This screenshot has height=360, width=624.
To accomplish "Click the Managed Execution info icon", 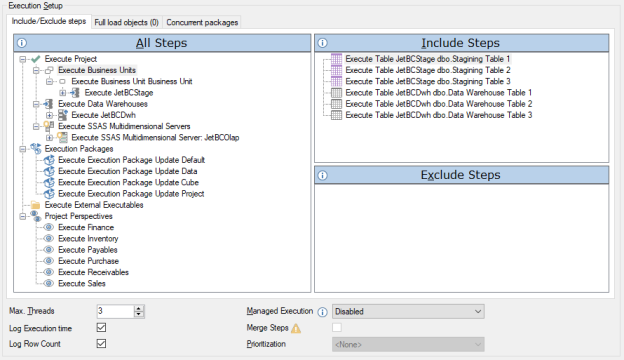I will [322, 312].
